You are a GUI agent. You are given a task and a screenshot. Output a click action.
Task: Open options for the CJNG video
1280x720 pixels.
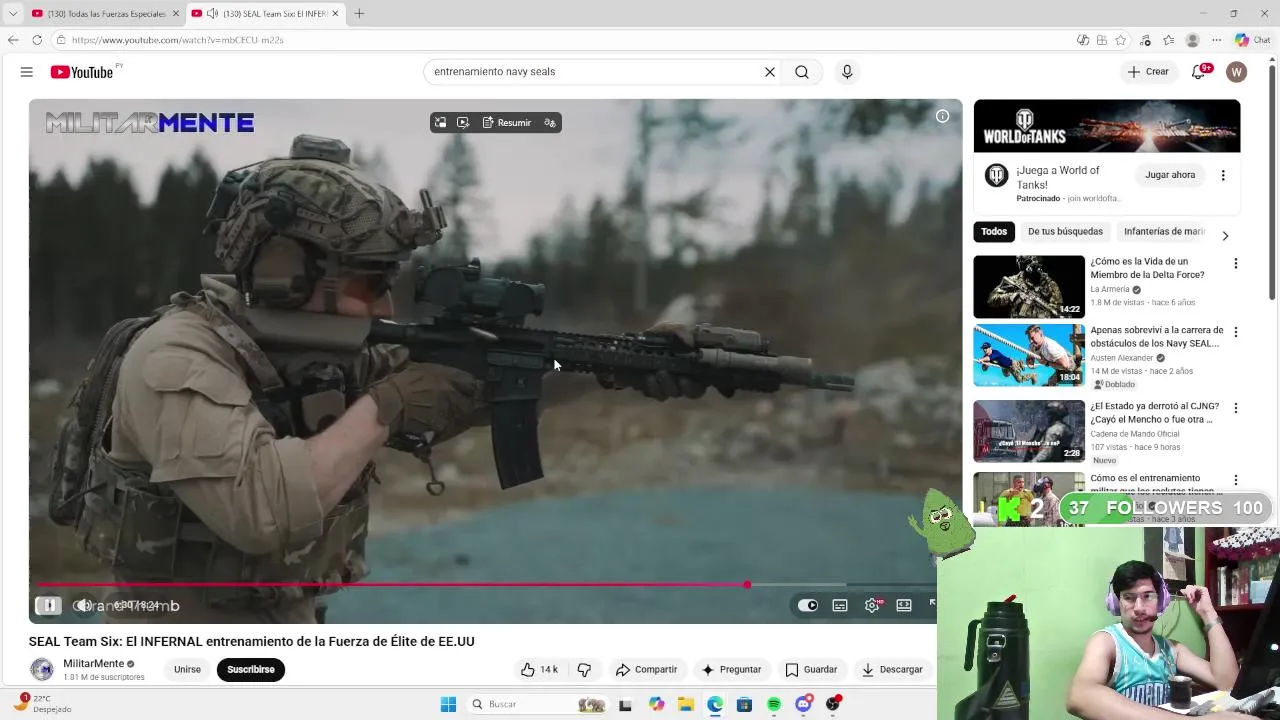tap(1235, 408)
